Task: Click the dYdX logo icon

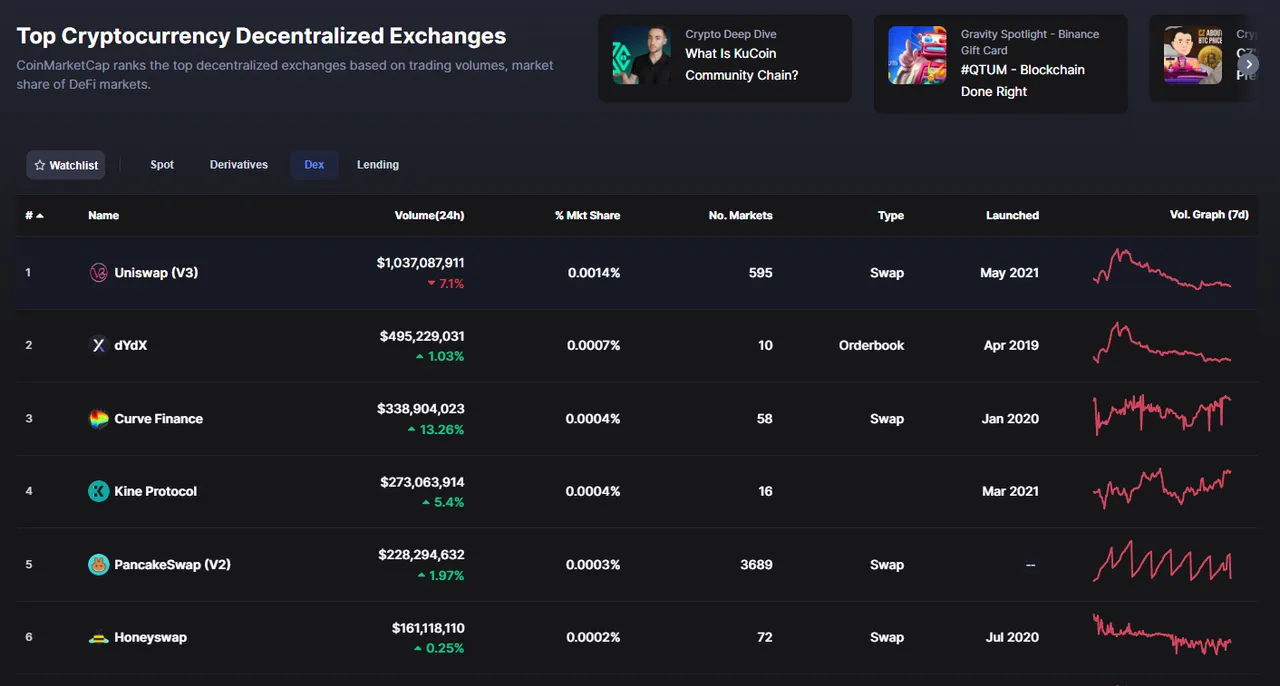Action: coord(98,345)
